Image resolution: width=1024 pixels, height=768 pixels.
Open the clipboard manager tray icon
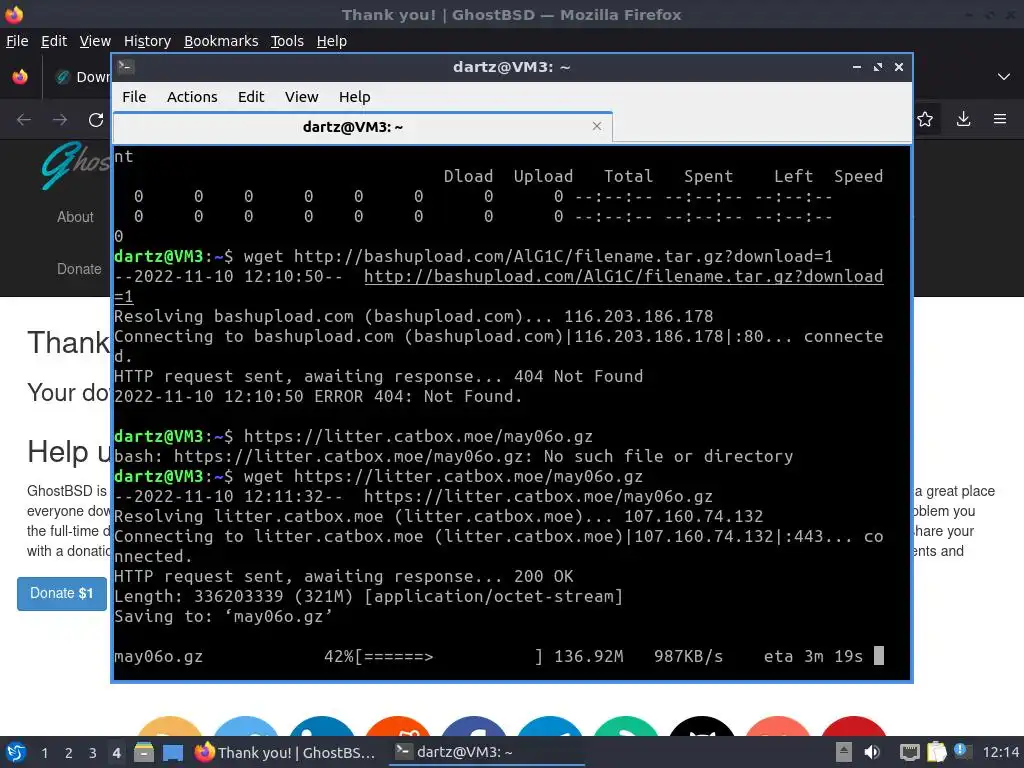(x=936, y=752)
